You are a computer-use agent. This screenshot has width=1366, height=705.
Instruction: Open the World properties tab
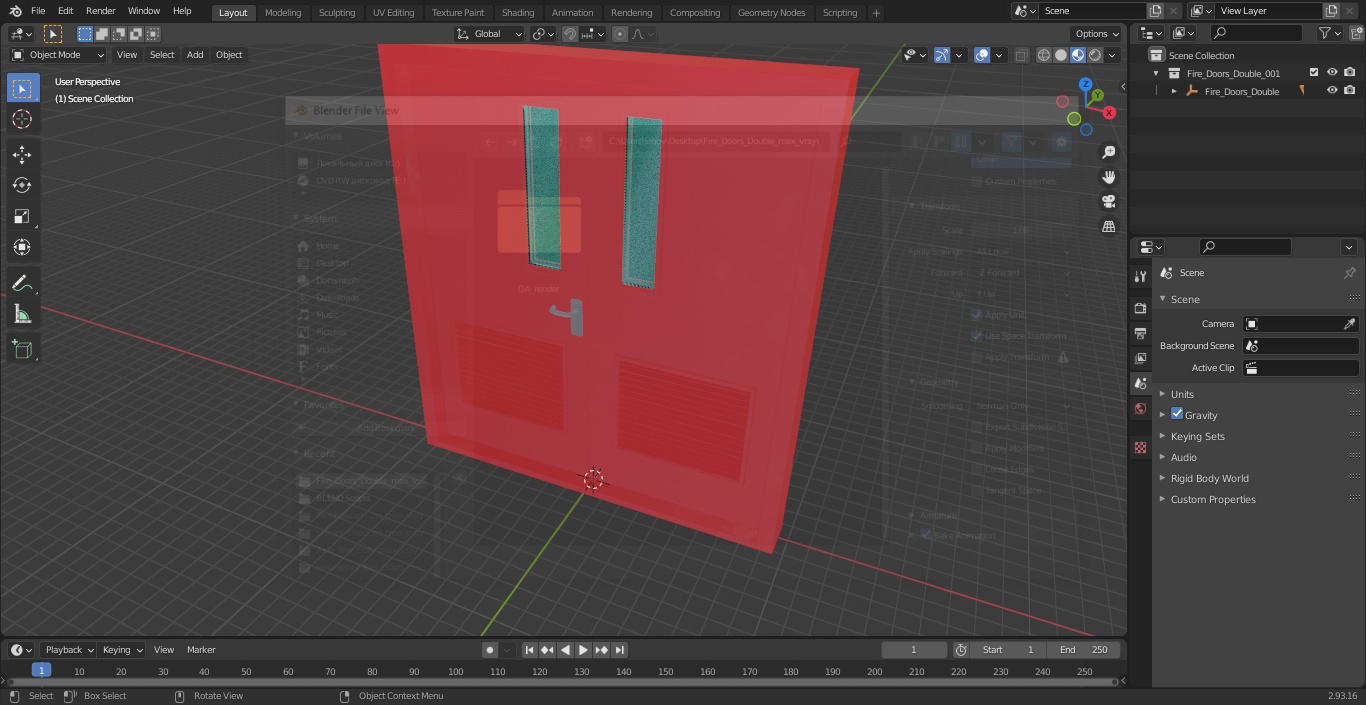tap(1140, 408)
